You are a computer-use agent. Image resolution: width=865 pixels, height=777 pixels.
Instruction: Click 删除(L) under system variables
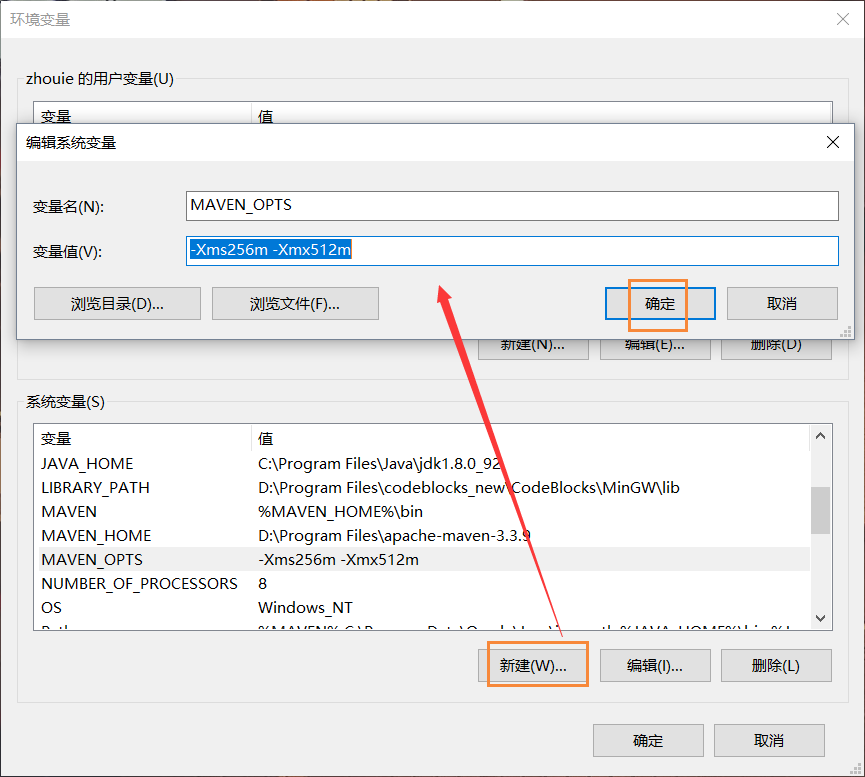point(776,666)
